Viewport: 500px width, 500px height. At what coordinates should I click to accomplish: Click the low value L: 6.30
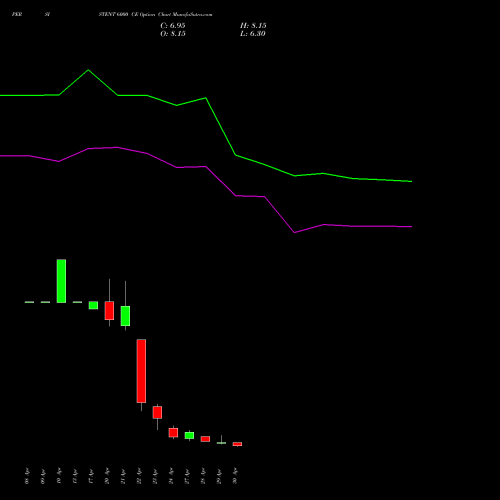coord(253,34)
